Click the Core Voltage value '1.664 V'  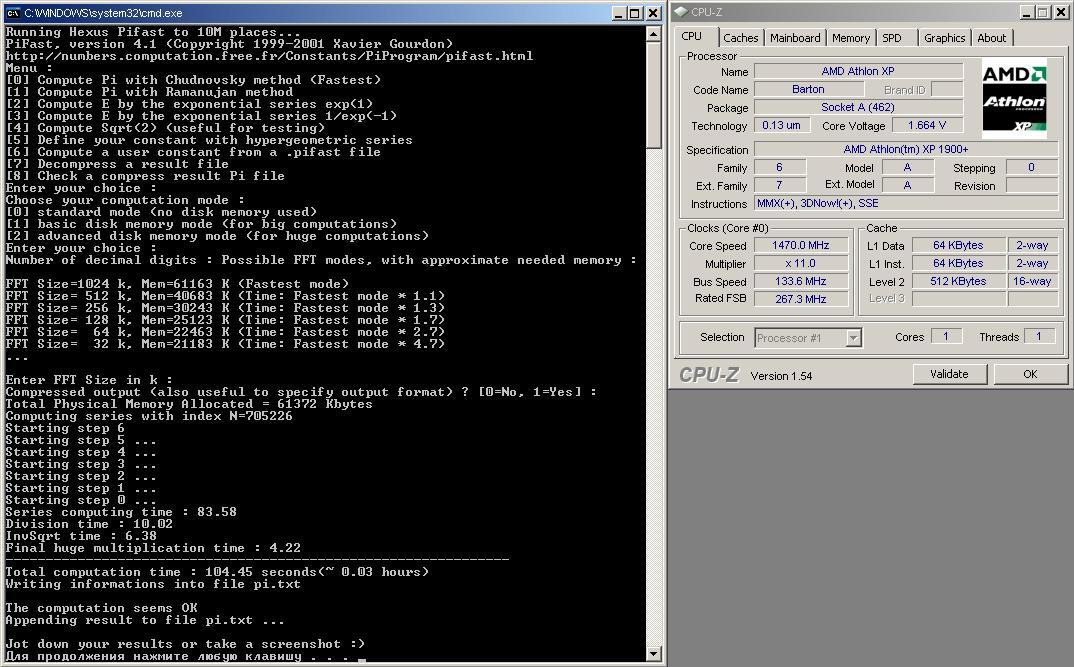pos(927,125)
